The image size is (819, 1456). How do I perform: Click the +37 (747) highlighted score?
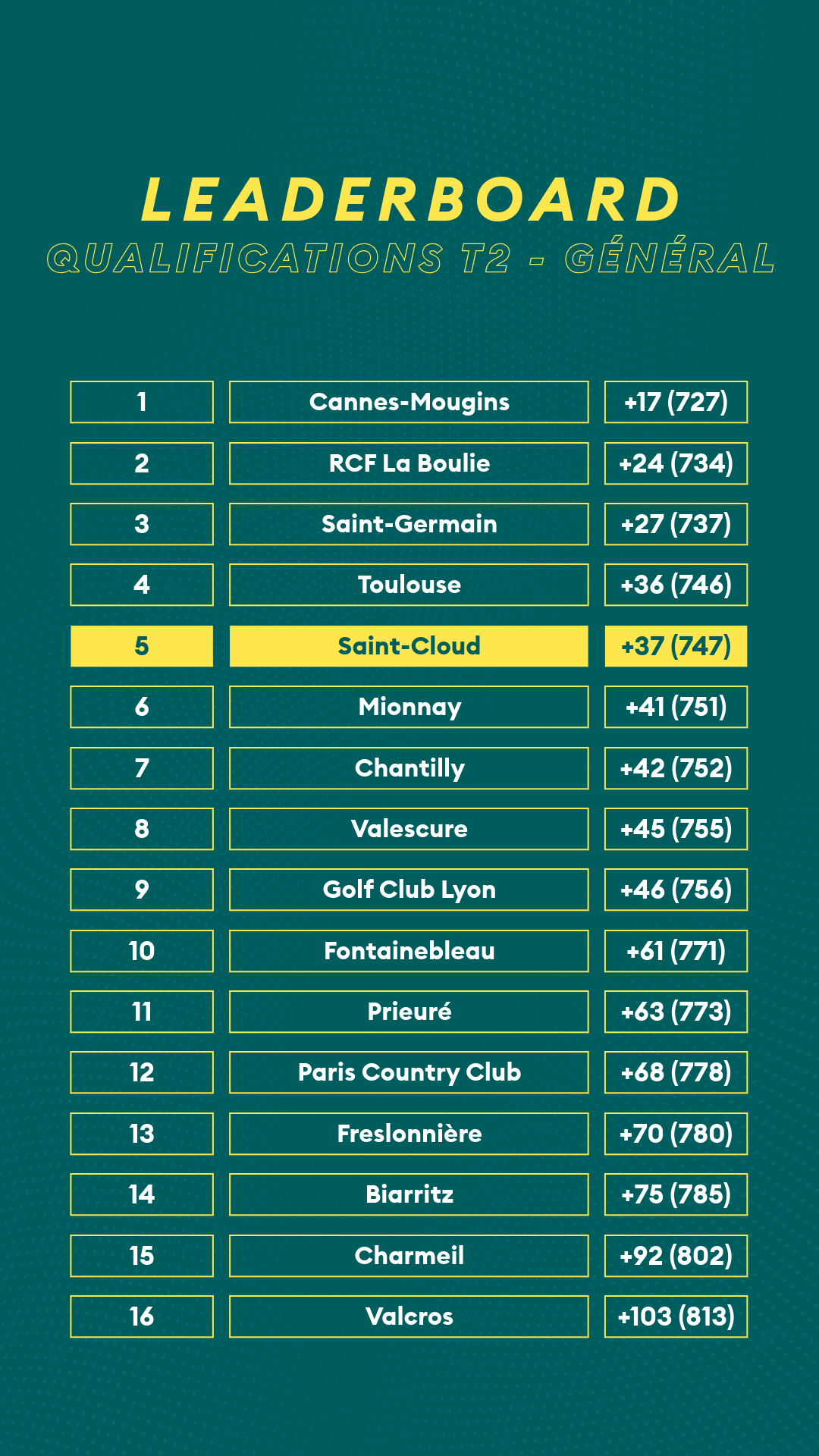pyautogui.click(x=676, y=646)
